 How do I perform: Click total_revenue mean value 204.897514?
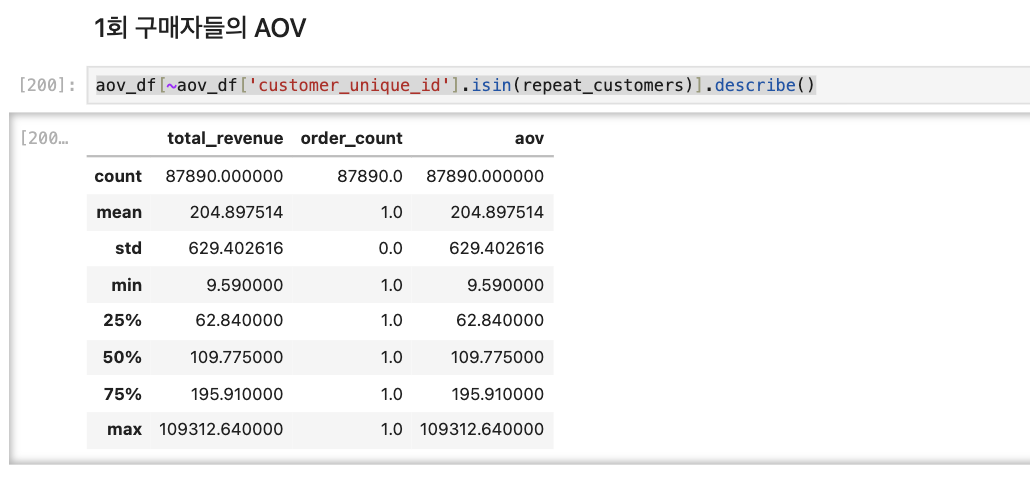pos(236,212)
